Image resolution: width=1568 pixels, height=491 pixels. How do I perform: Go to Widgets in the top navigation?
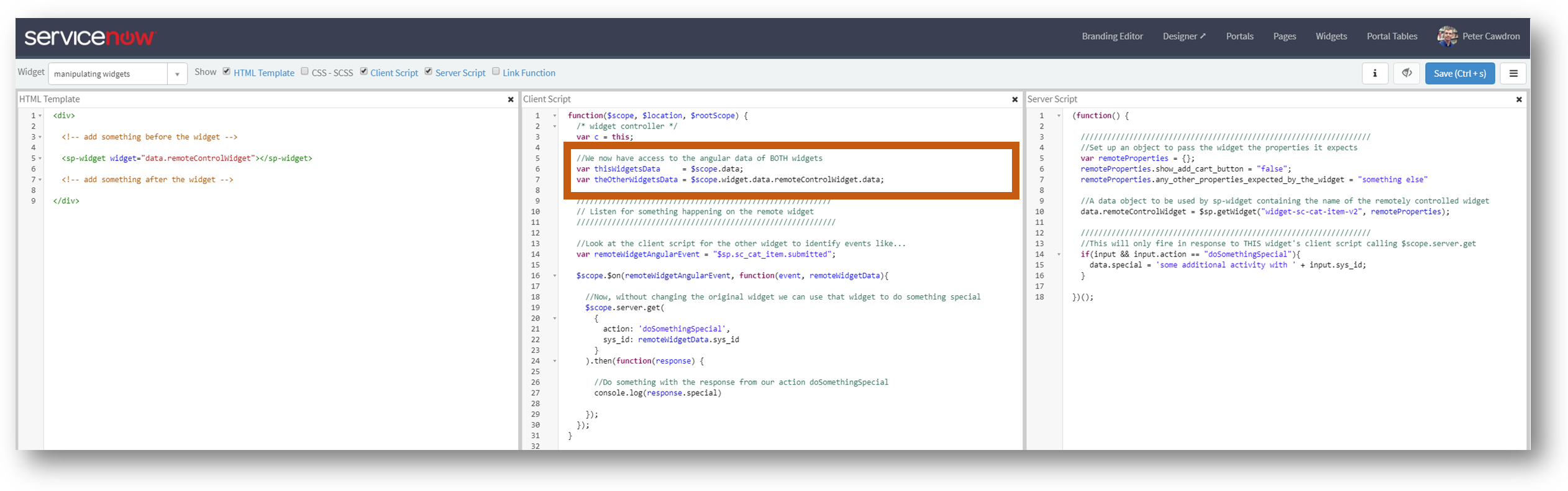pyautogui.click(x=1331, y=36)
